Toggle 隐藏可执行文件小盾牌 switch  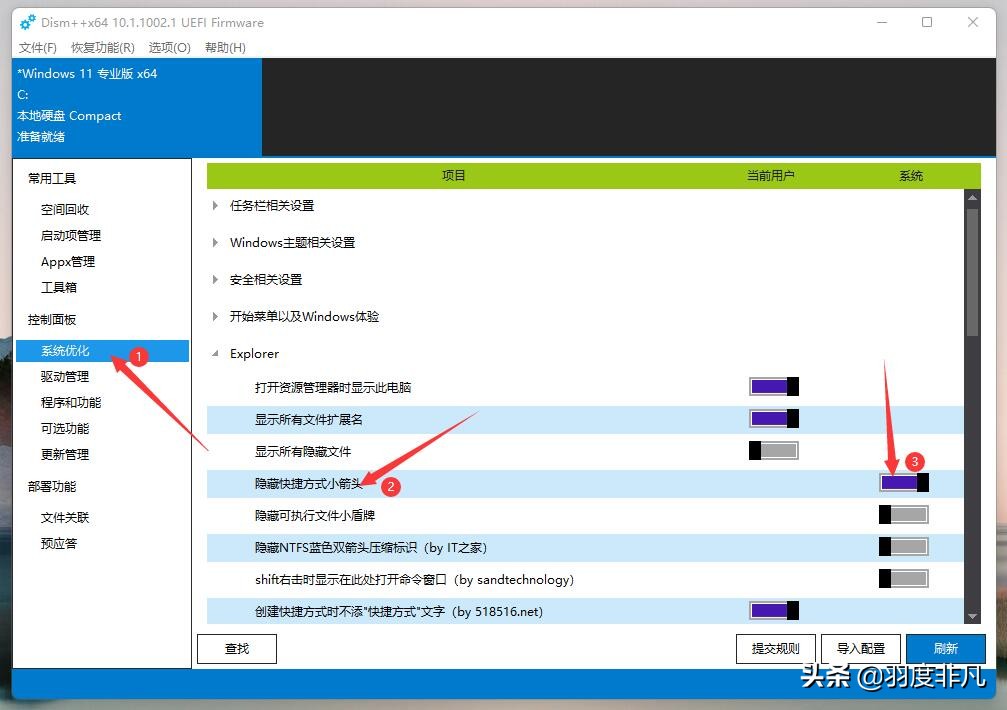click(901, 514)
